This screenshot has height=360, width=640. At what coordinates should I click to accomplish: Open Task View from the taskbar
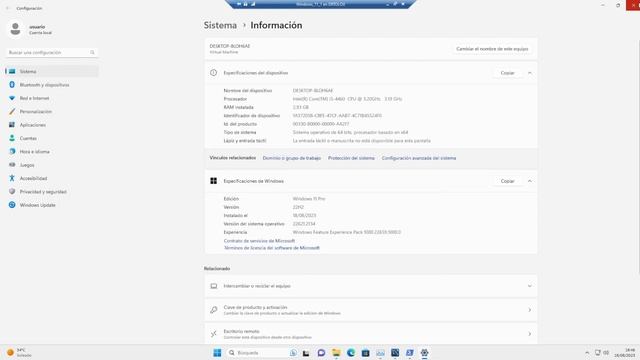coord(306,353)
